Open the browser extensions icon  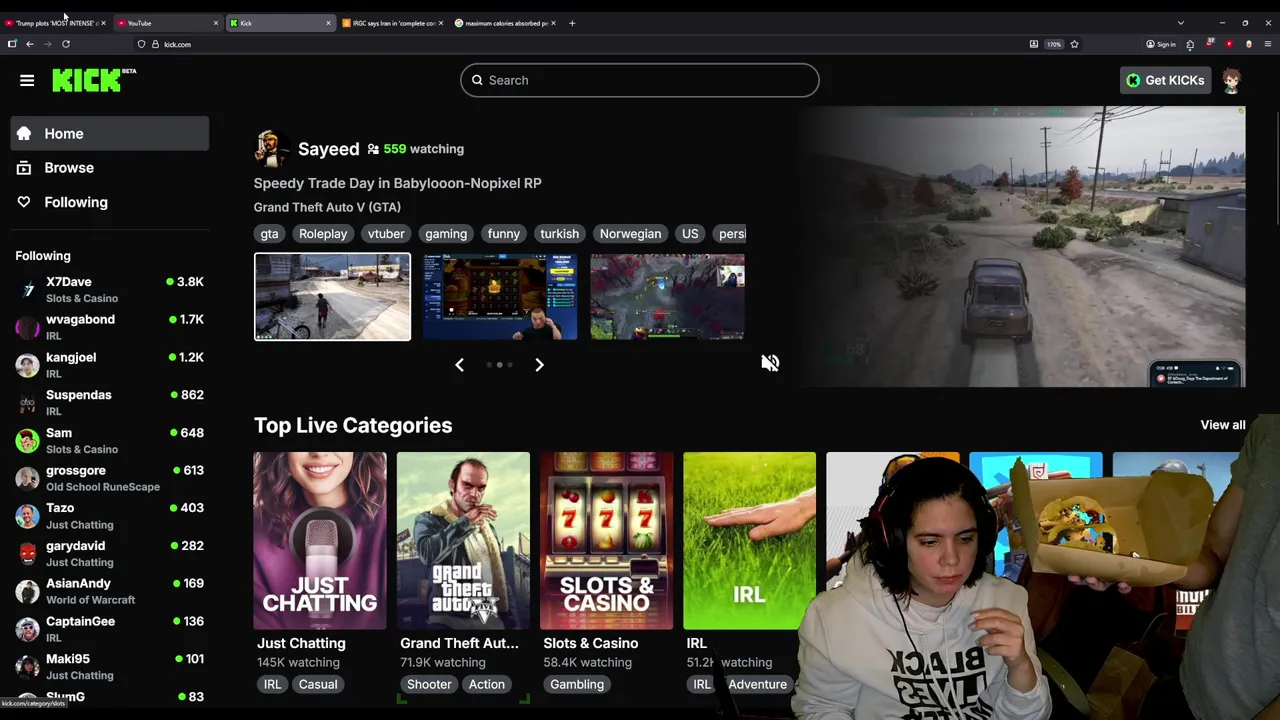coord(1190,44)
